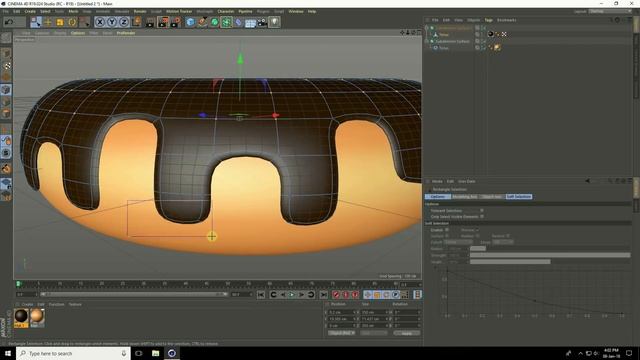640x360 pixels.
Task: Toggle the Tolerant Selection checkbox
Action: point(482,211)
